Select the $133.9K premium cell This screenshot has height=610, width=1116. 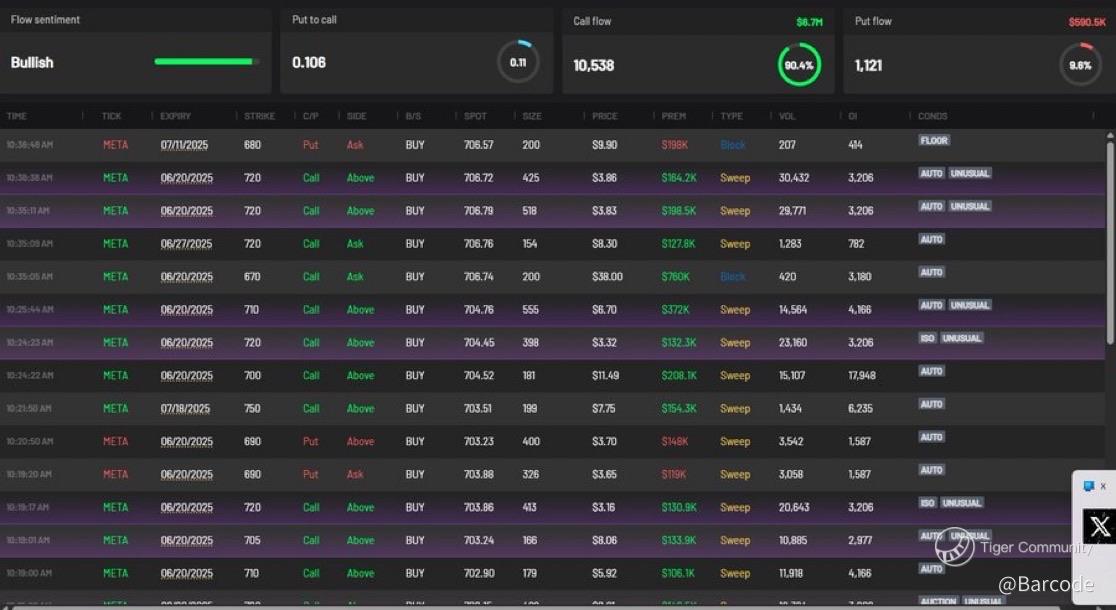[x=679, y=540]
